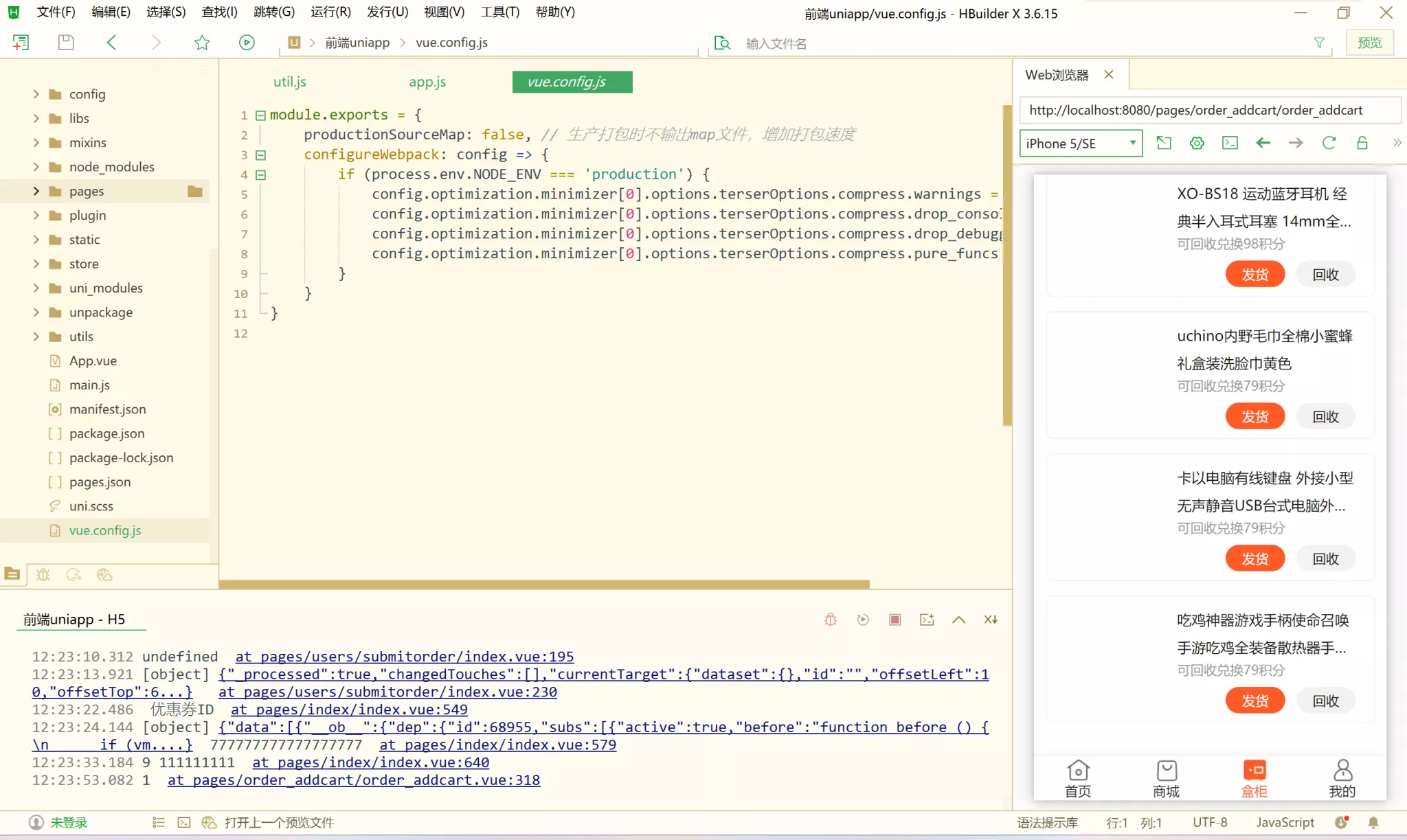Expand the node_modules folder
1407x840 pixels.
(36, 167)
